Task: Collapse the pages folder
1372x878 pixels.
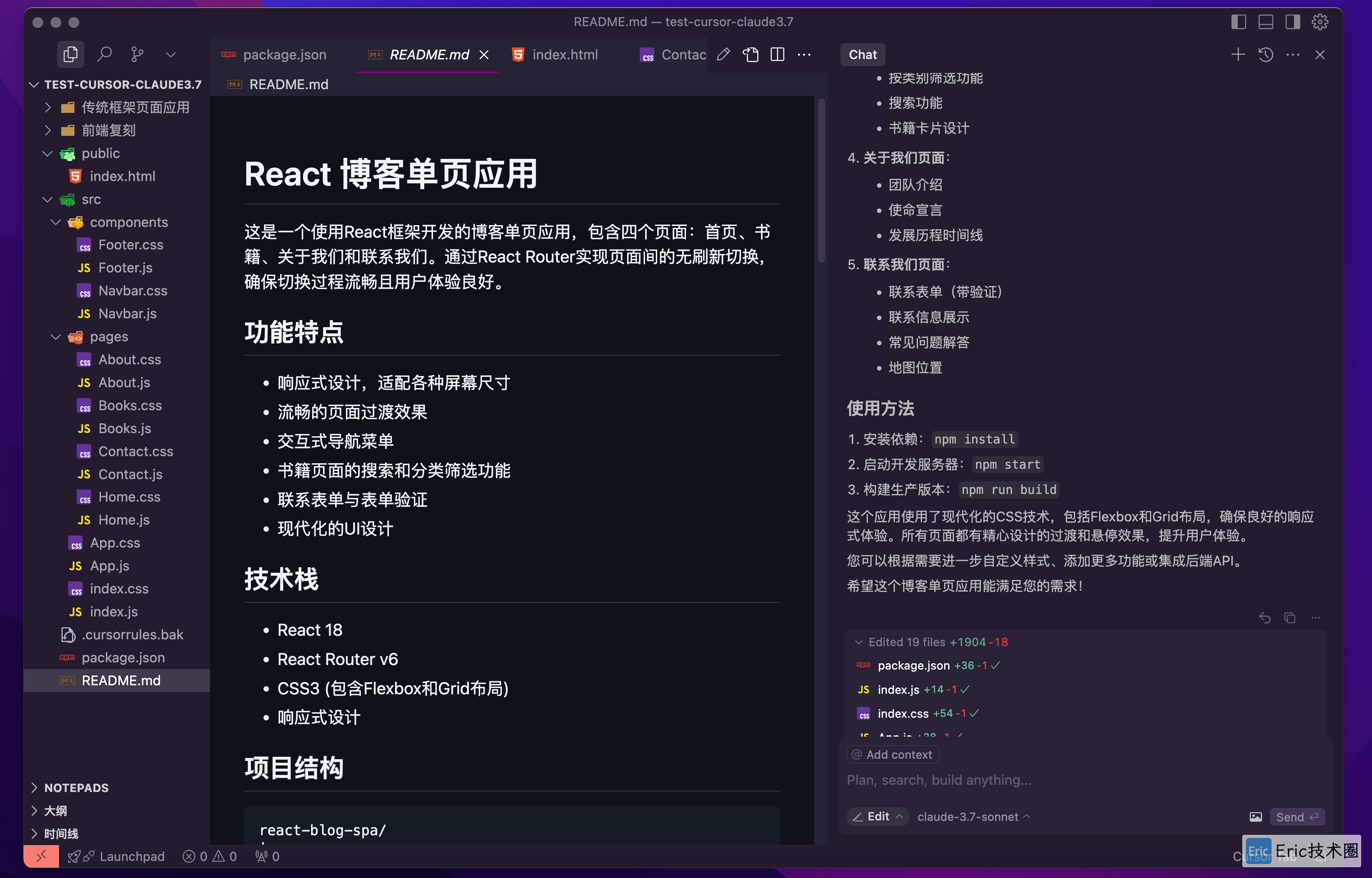Action: click(x=116, y=336)
